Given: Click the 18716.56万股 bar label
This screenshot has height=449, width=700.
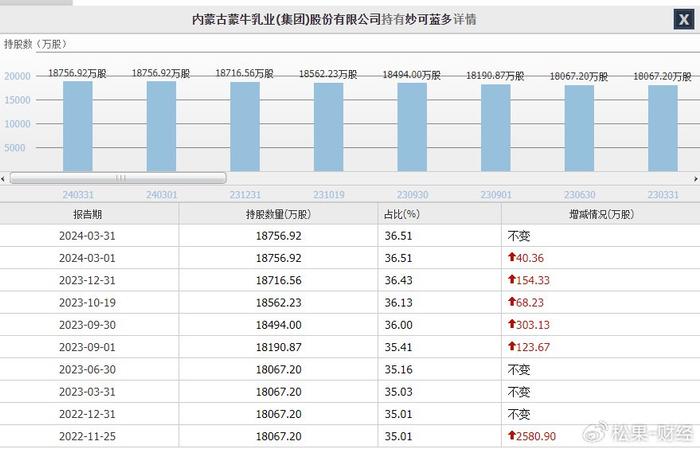Looking at the screenshot, I should coord(245,73).
